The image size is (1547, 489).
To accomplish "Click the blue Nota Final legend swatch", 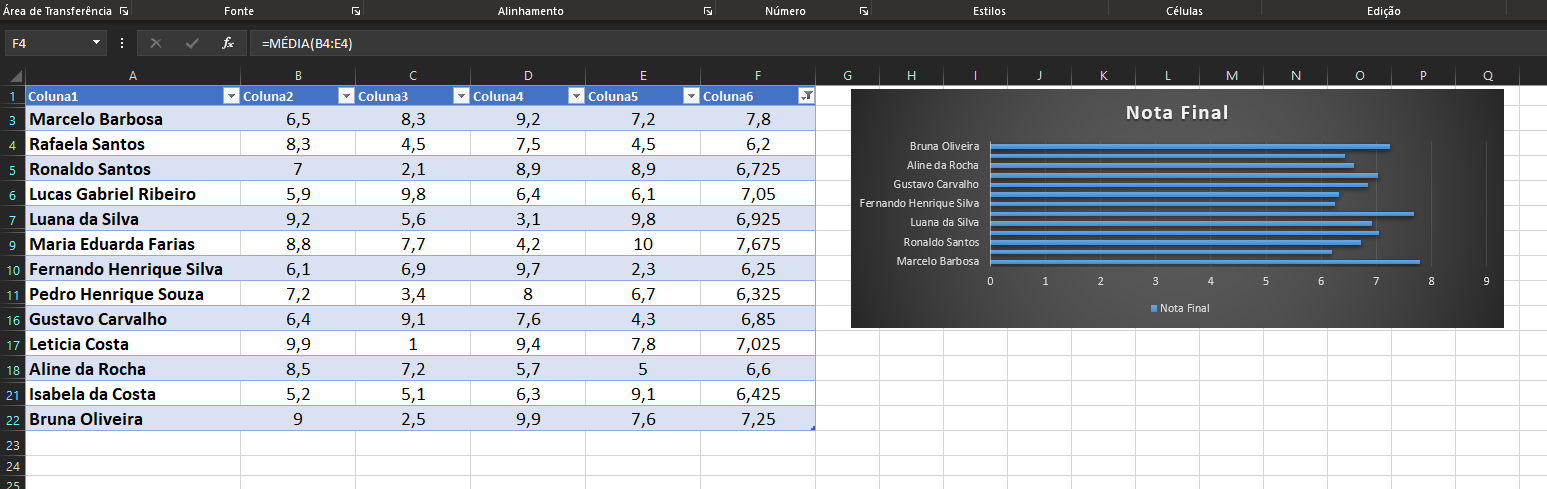I will coord(1155,308).
